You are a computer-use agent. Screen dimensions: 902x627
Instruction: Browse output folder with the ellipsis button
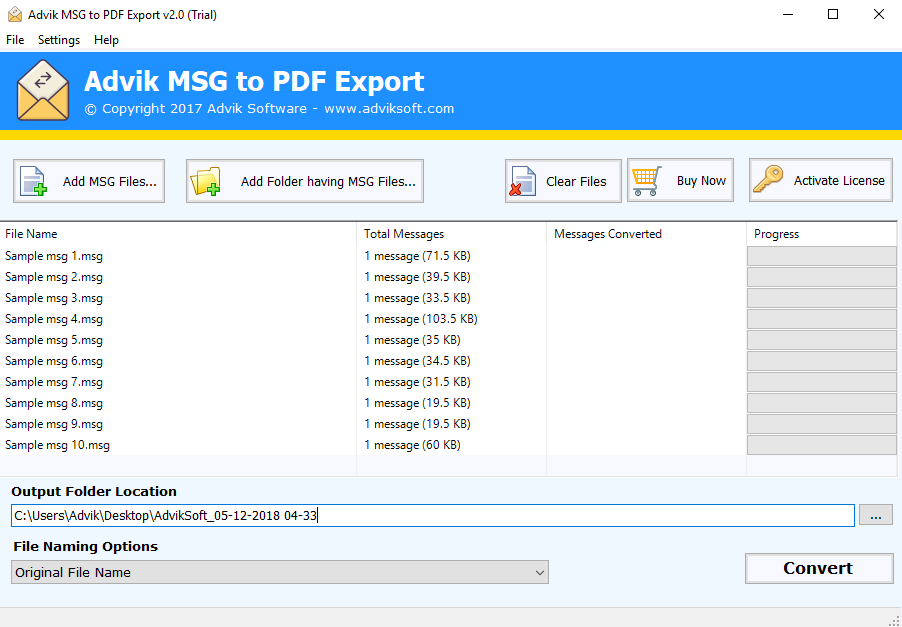pos(876,515)
